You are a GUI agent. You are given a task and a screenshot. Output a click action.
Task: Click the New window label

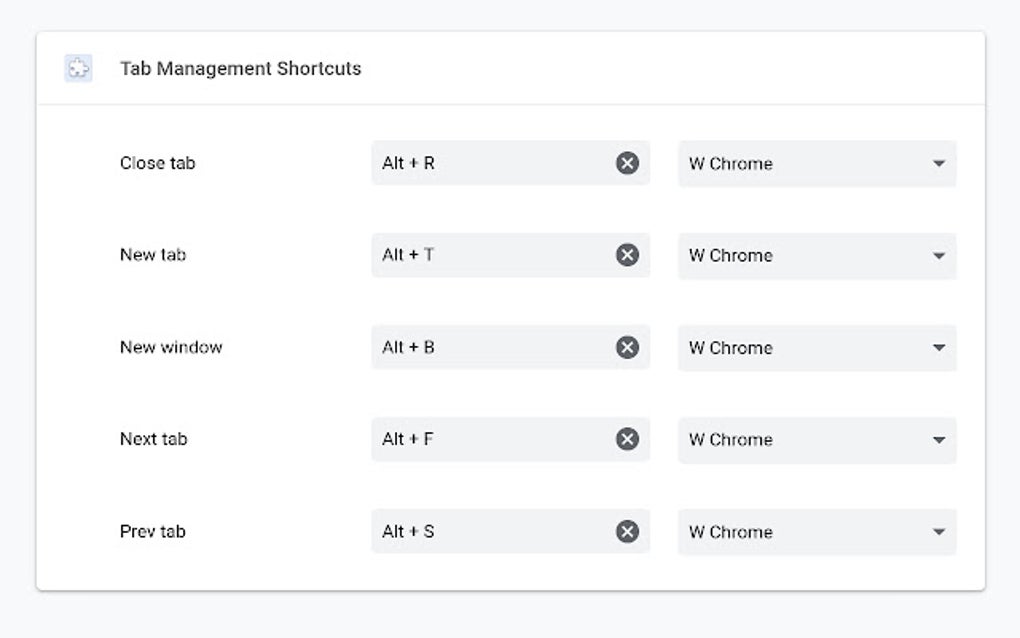pos(168,347)
